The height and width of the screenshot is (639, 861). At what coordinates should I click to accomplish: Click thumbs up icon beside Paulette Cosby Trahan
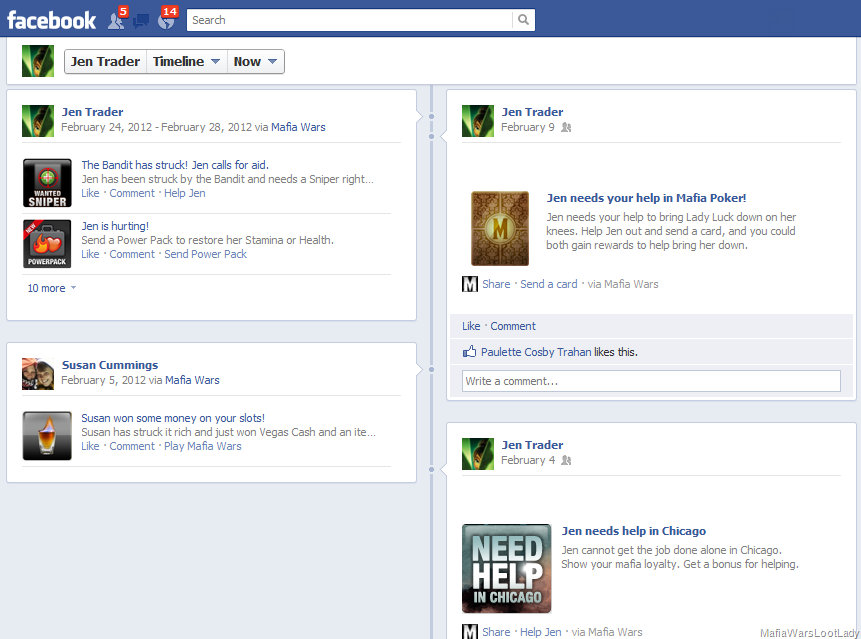click(469, 351)
